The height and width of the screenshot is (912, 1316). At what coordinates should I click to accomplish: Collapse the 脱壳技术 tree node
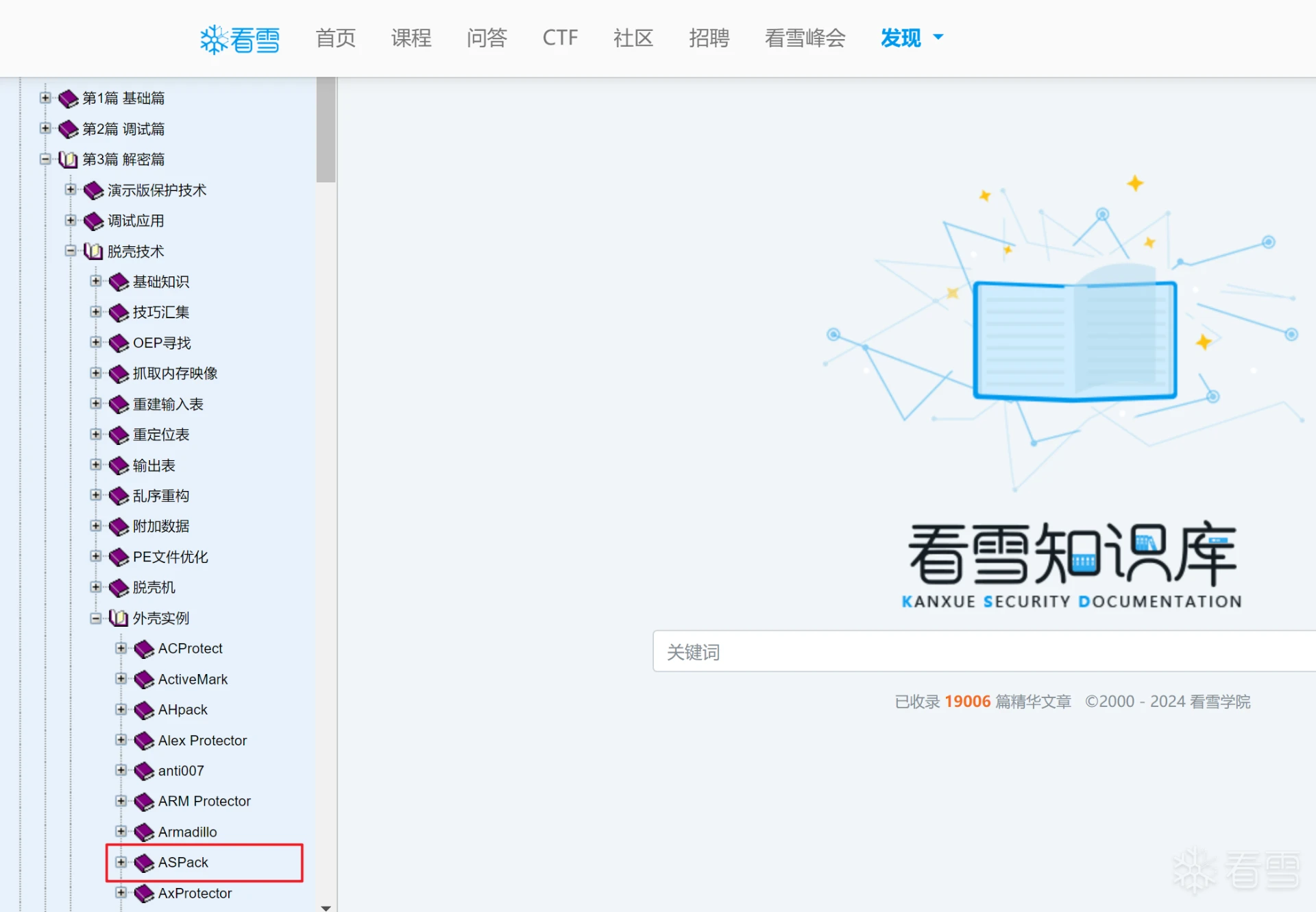71,250
